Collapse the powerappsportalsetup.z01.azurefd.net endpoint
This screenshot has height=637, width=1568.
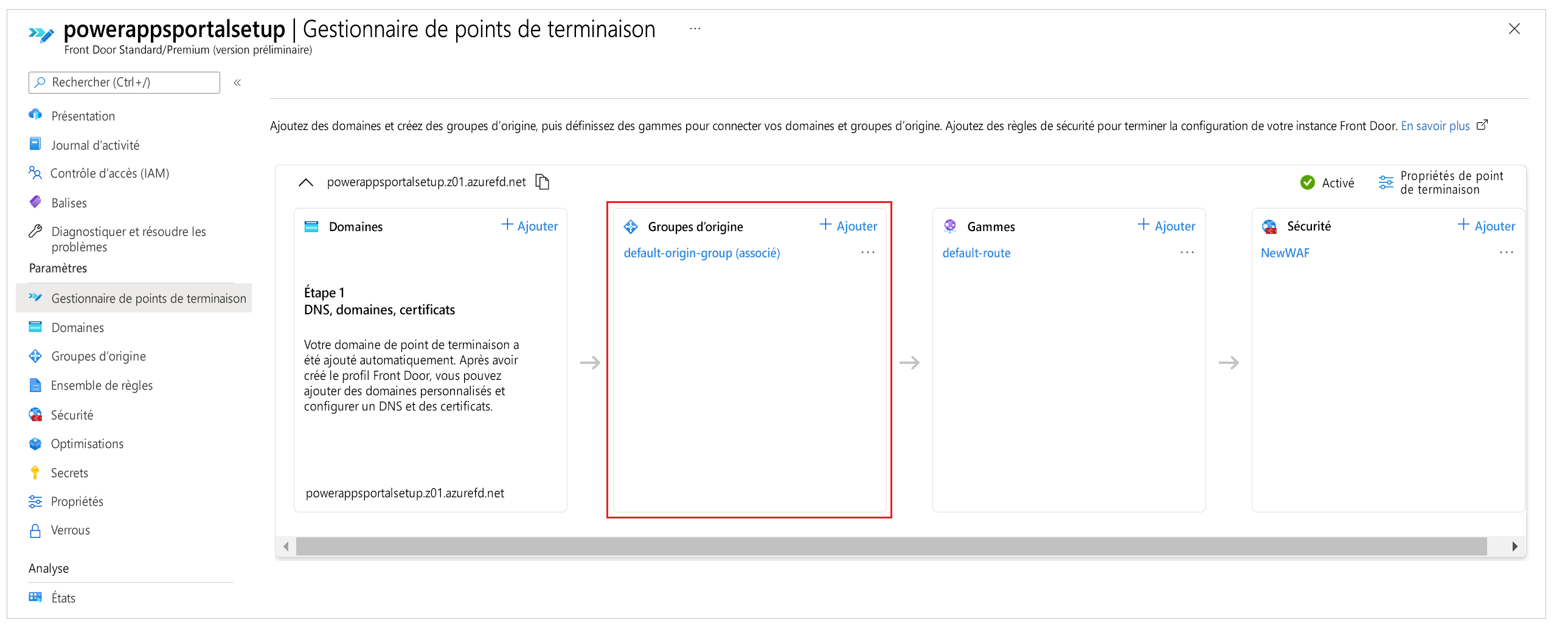(305, 182)
